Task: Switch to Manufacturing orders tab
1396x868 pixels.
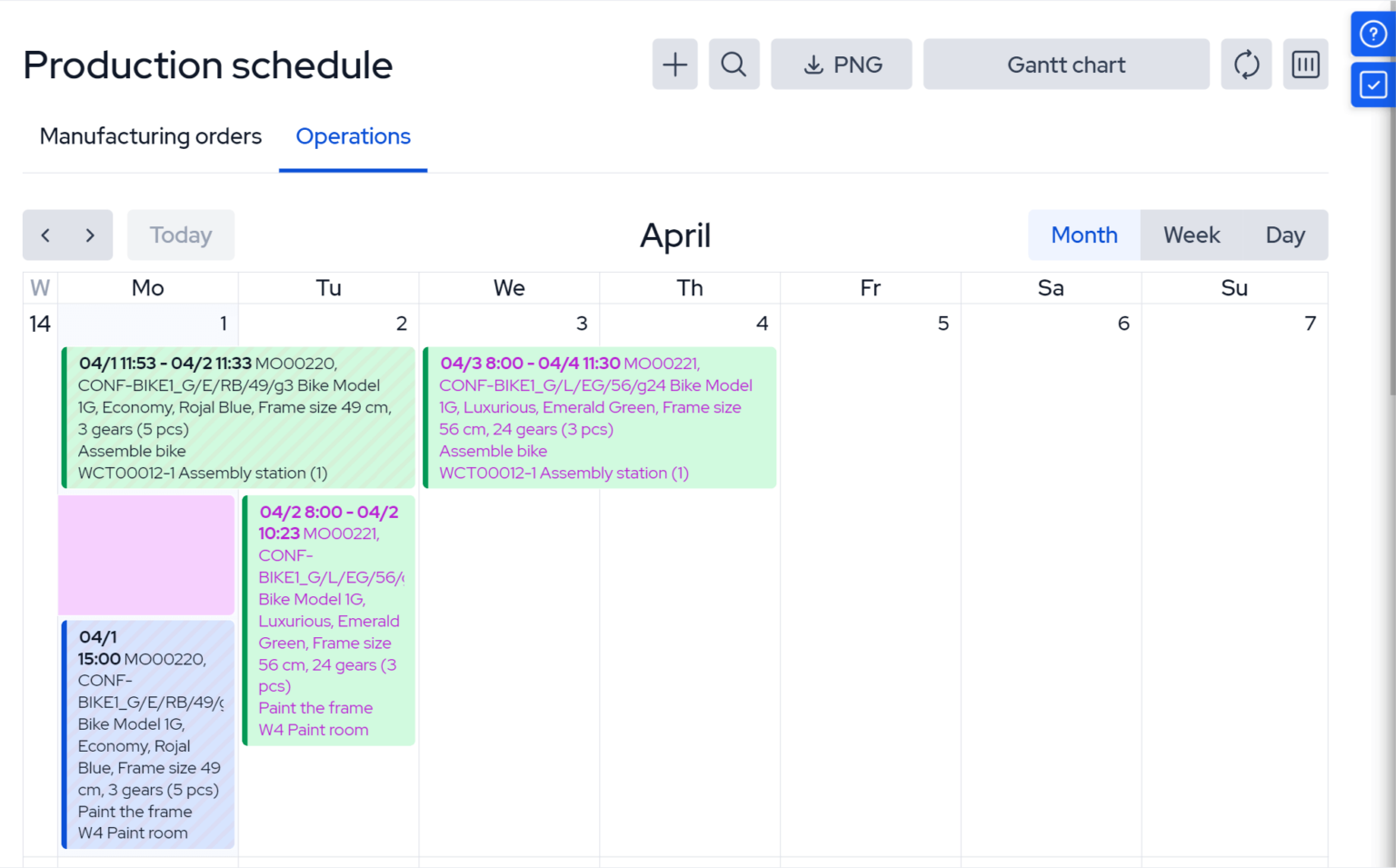Action: (151, 136)
